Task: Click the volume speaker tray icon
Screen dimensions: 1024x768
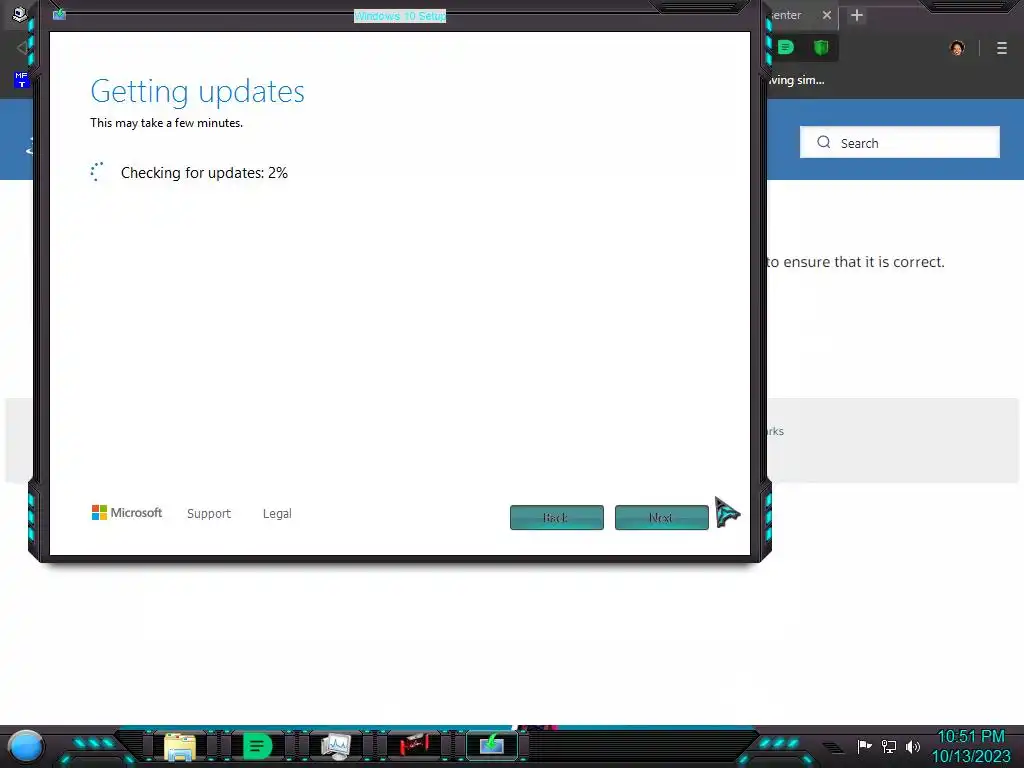Action: [913, 746]
